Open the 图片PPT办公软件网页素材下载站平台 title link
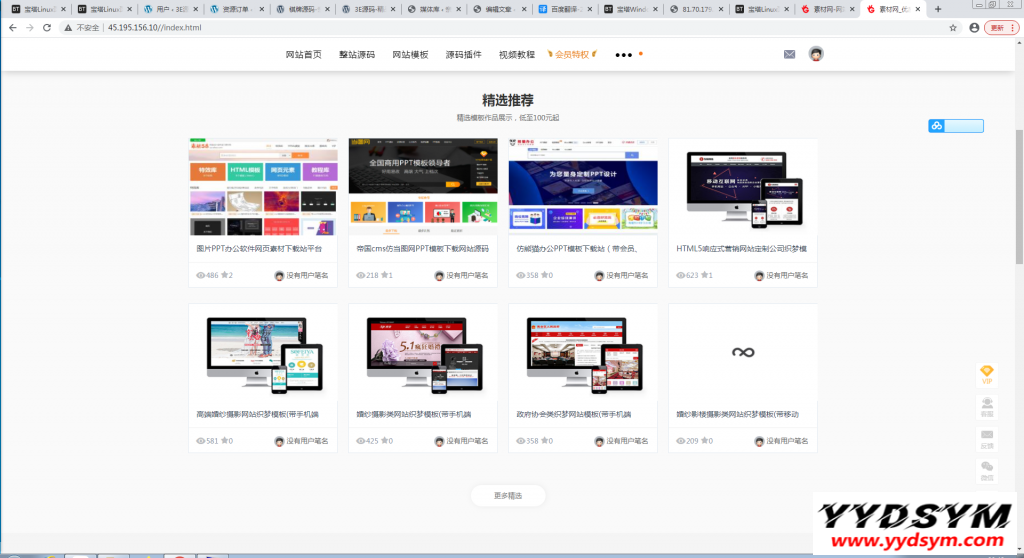 click(x=260, y=248)
